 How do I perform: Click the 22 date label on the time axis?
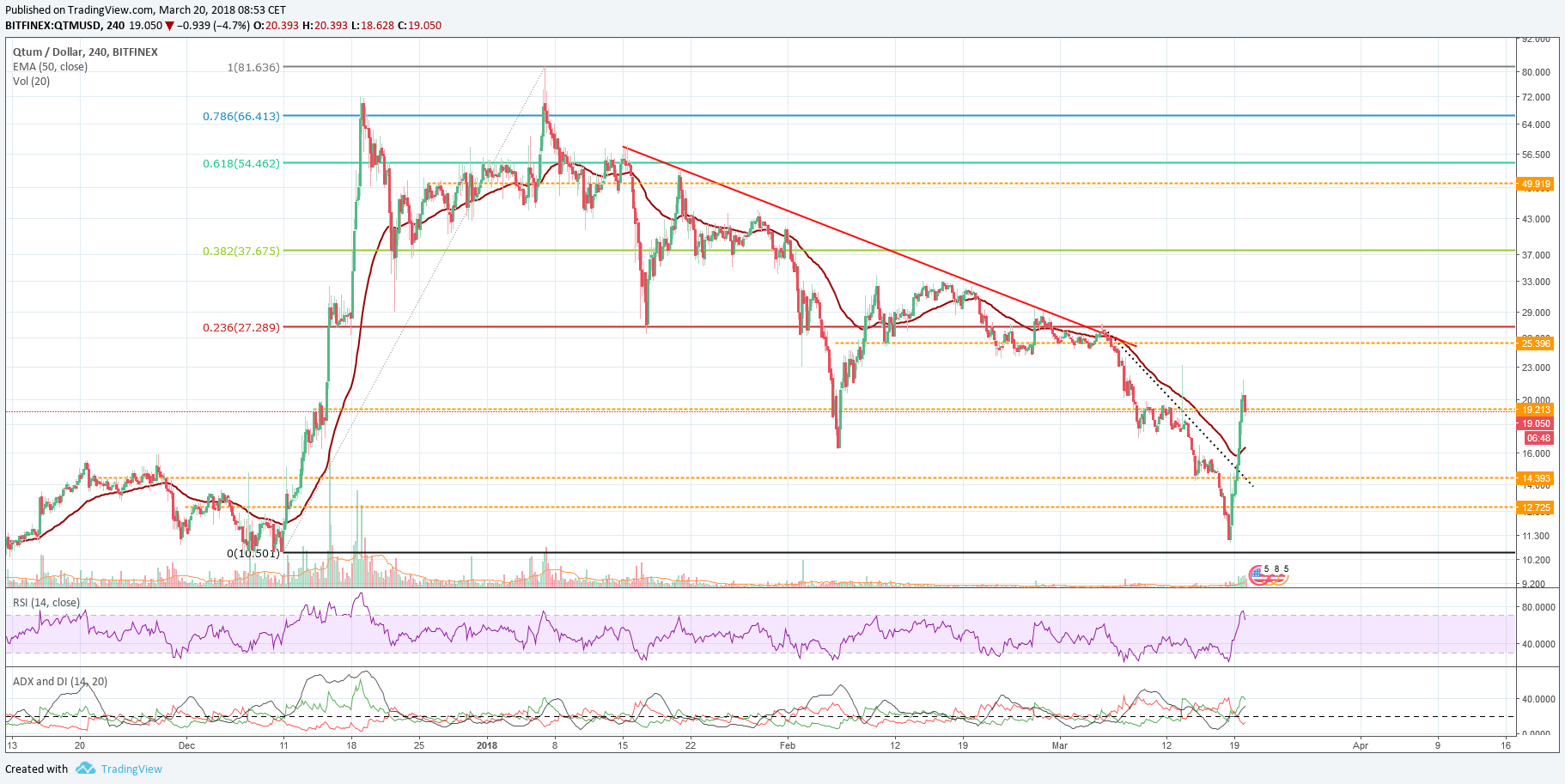pos(691,745)
